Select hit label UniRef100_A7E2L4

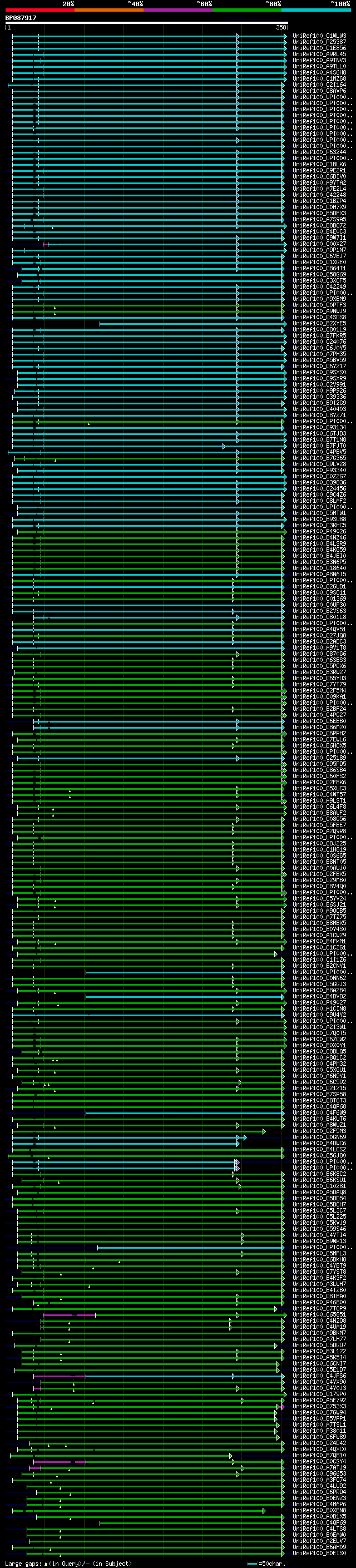click(x=319, y=189)
